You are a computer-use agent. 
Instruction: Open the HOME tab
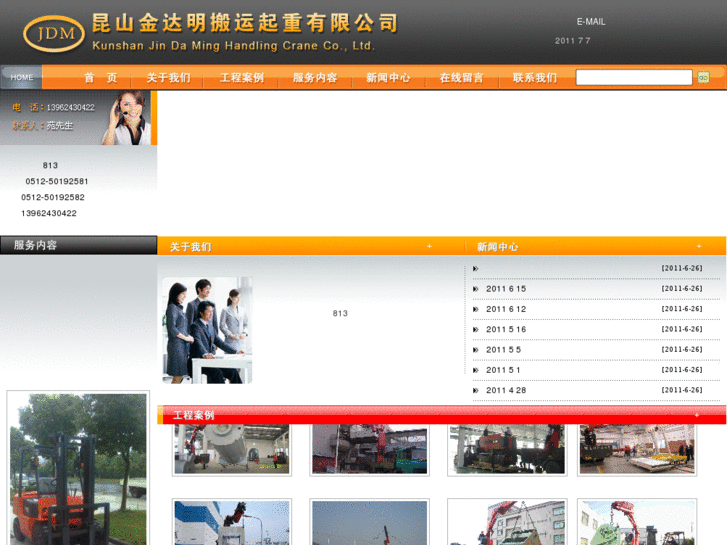(22, 77)
